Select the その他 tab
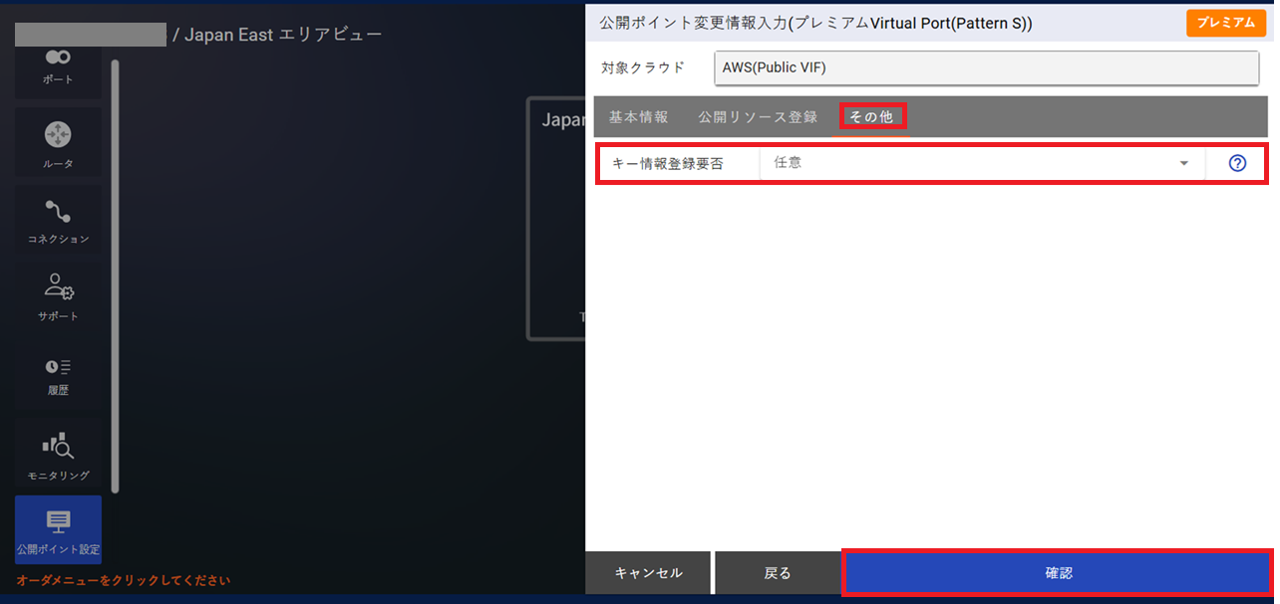 click(874, 116)
